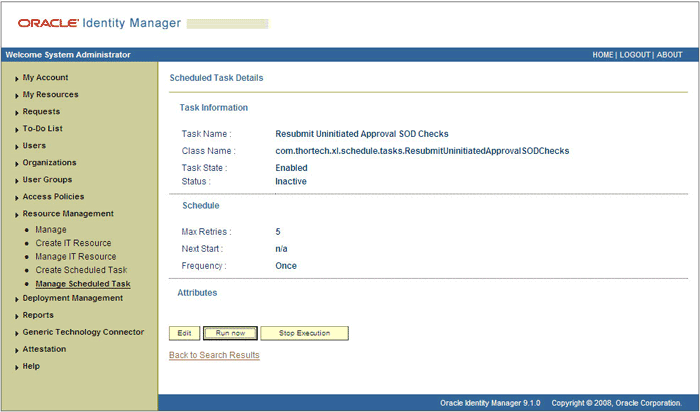700x412 pixels.
Task: Expand the User Groups arrow
Action: pyautogui.click(x=17, y=180)
